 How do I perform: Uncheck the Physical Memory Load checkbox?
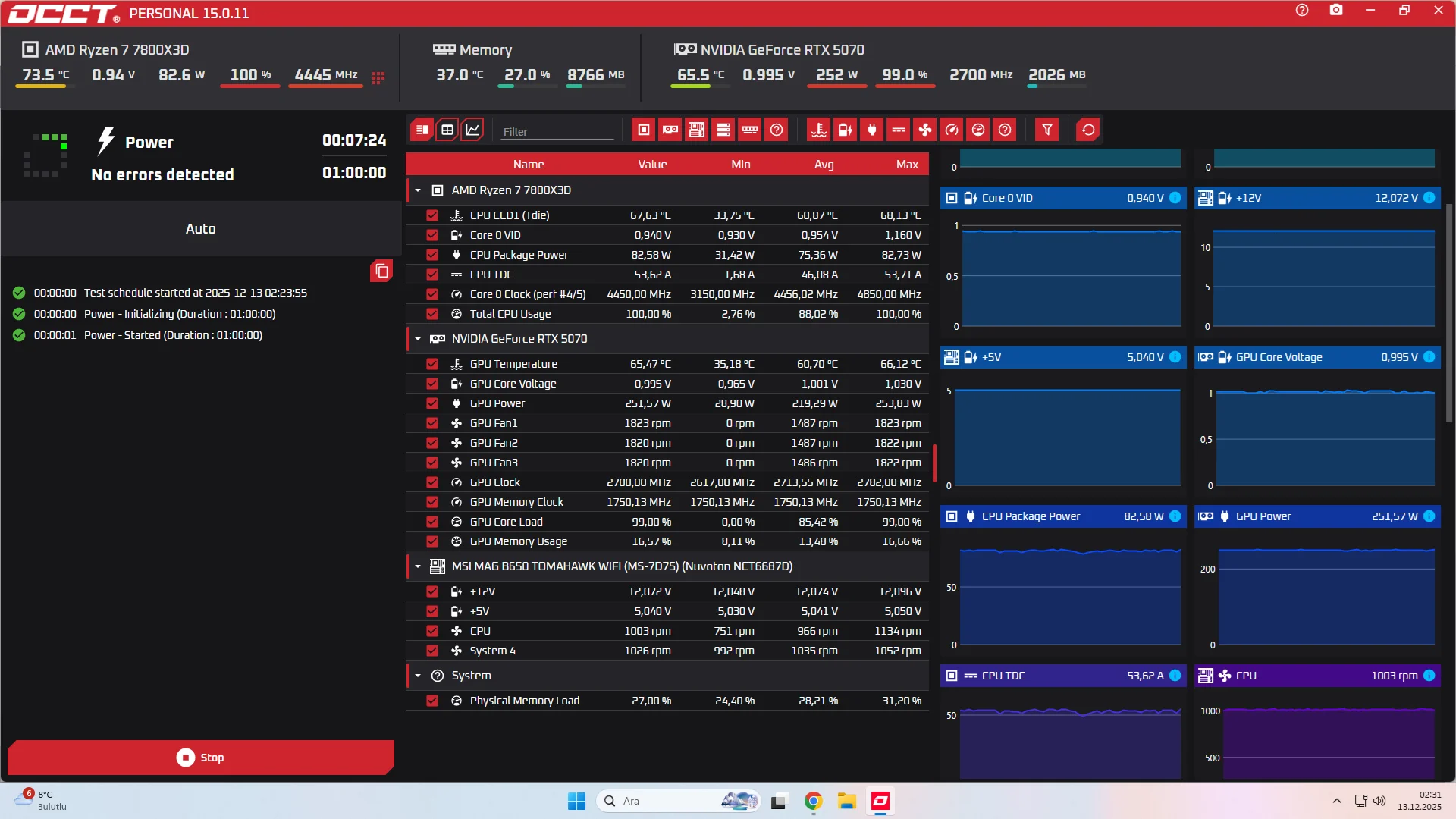[432, 701]
